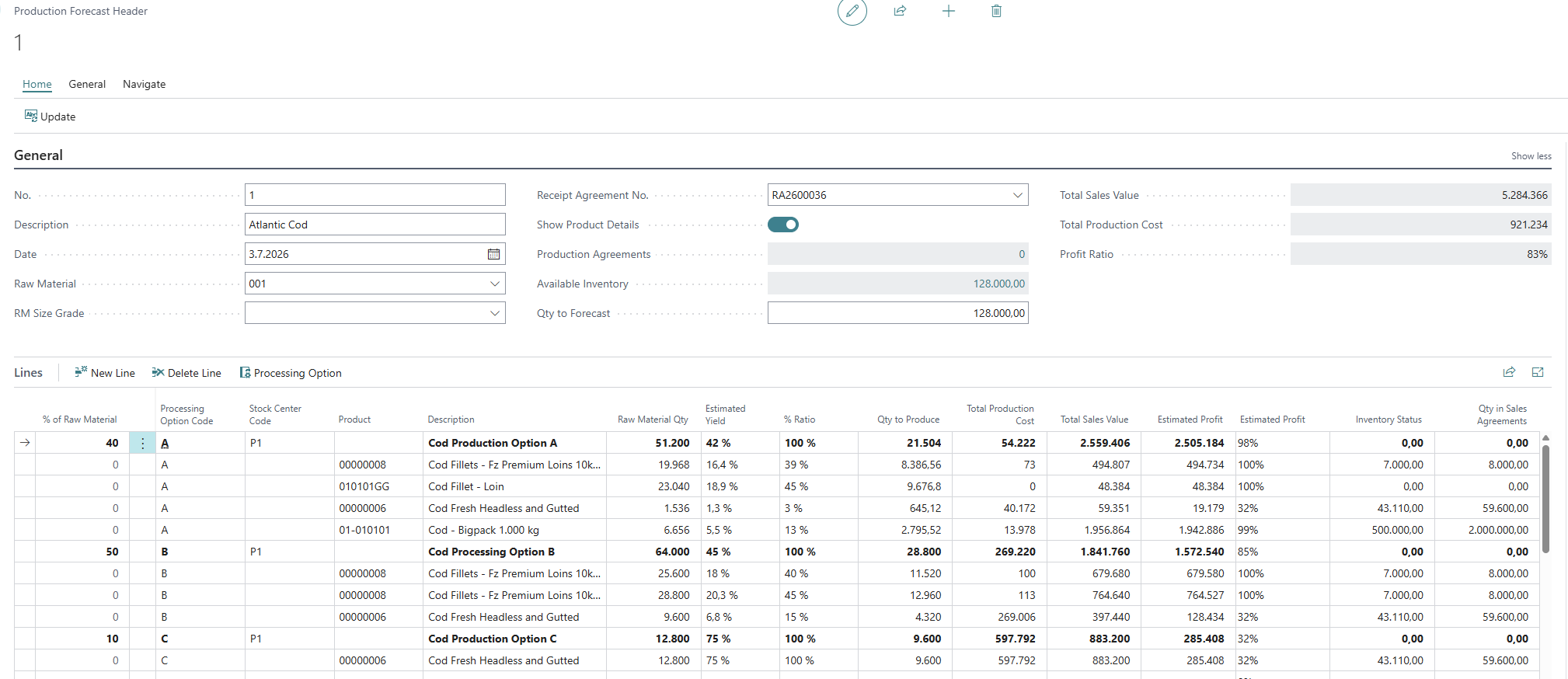Viewport: 1568px width, 679px height.
Task: Click Delete Line action
Action: point(186,373)
